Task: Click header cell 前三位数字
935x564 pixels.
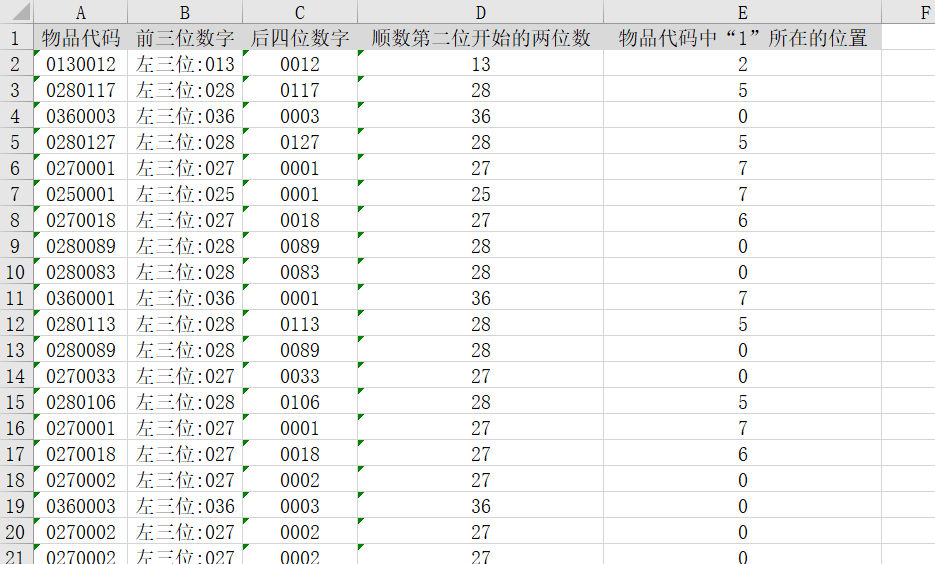Action: 185,37
